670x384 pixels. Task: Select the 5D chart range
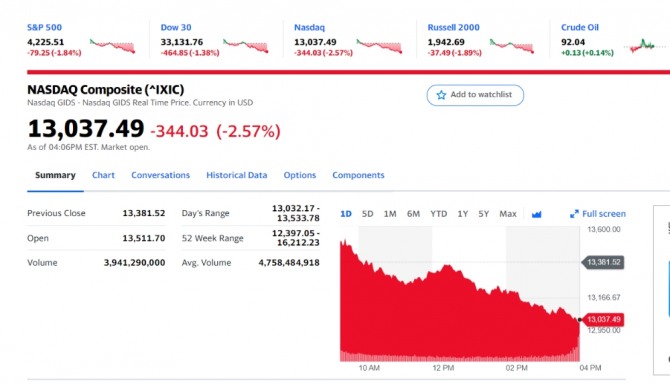click(x=367, y=214)
